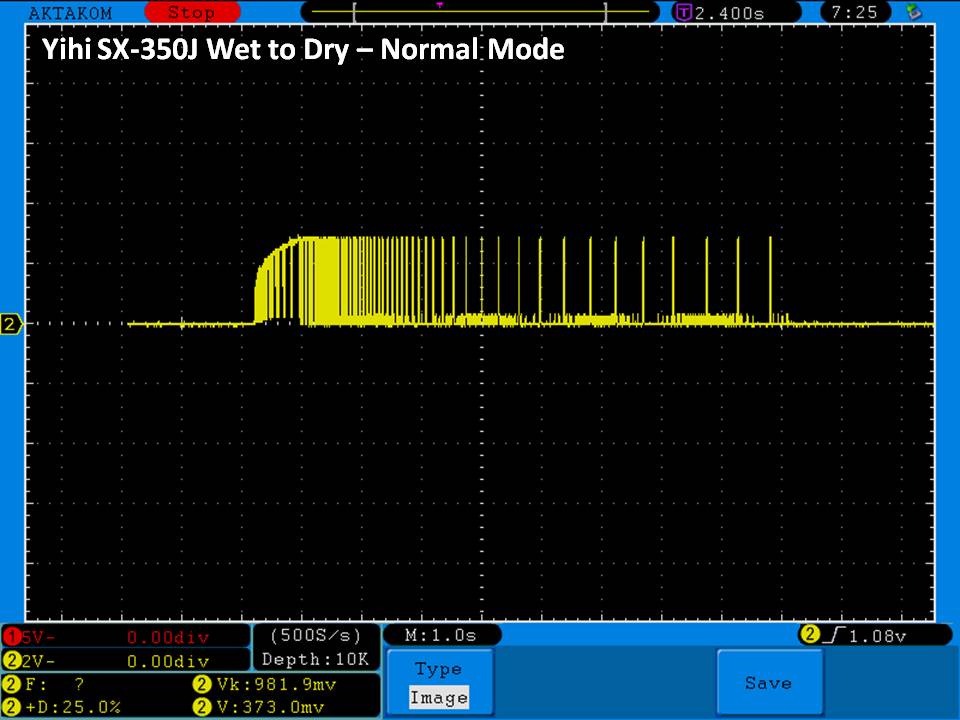This screenshot has width=960, height=720.
Task: Click the red channel 1 indicator icon
Action: pos(12,637)
